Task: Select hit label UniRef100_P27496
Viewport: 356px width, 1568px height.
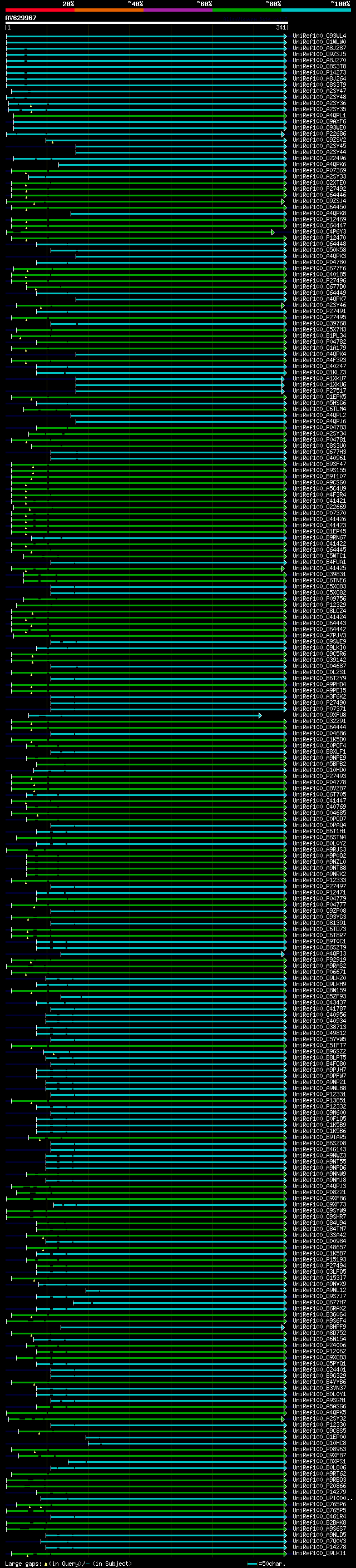Action: (319, 280)
